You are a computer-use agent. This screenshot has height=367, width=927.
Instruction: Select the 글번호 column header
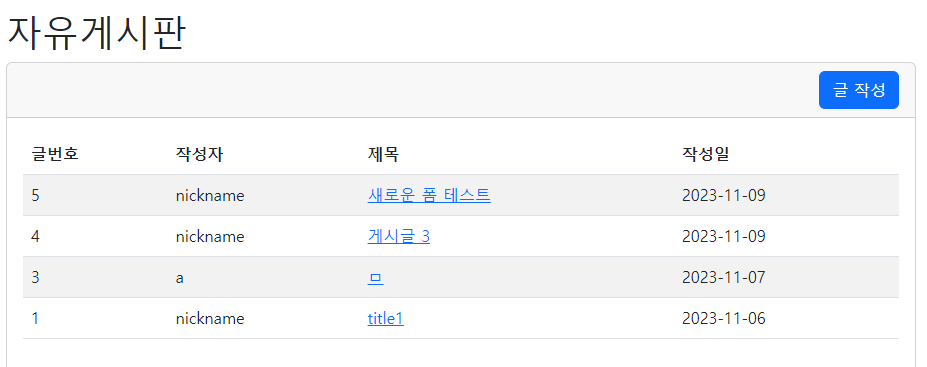tap(55, 154)
